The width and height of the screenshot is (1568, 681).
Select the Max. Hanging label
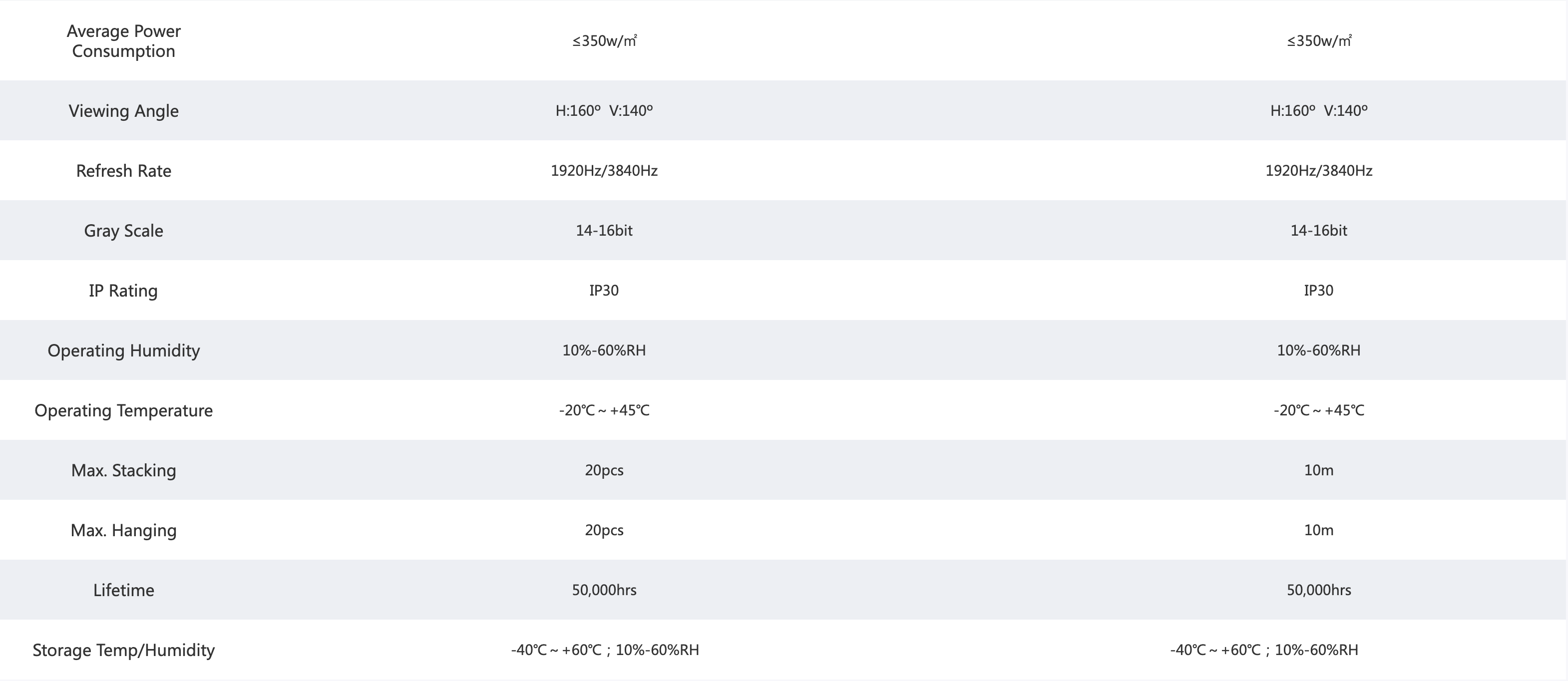click(x=123, y=530)
